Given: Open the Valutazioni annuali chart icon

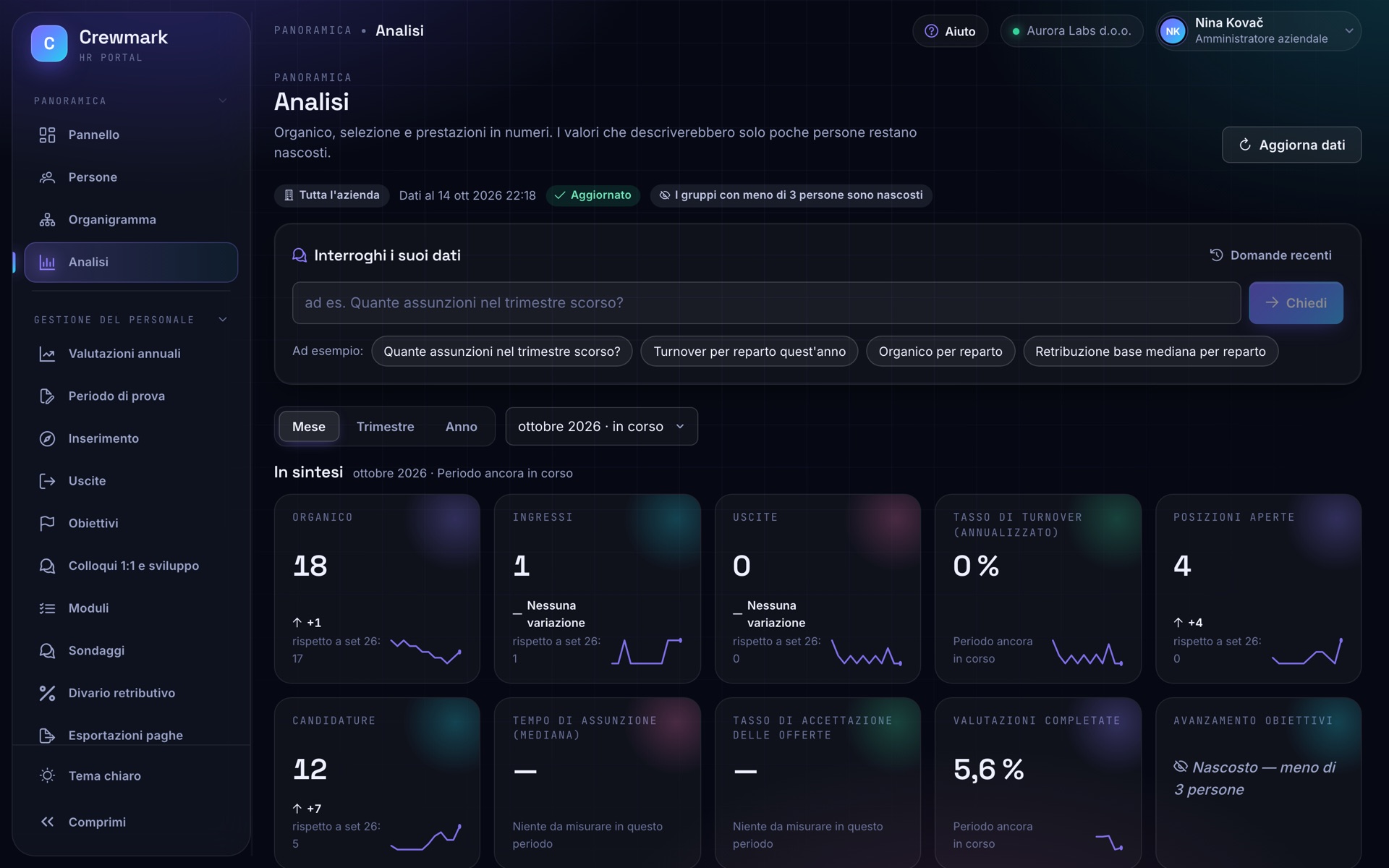Looking at the screenshot, I should [x=47, y=354].
